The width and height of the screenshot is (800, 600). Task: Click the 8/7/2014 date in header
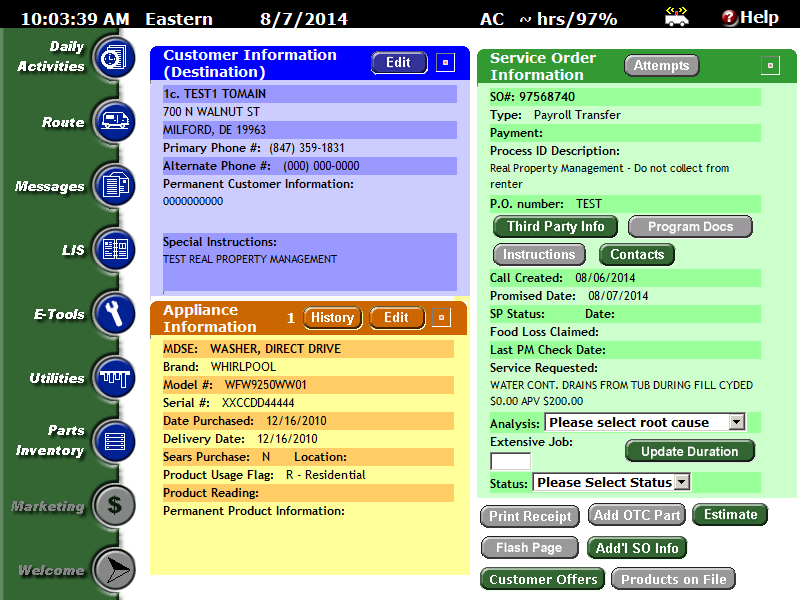(x=304, y=19)
